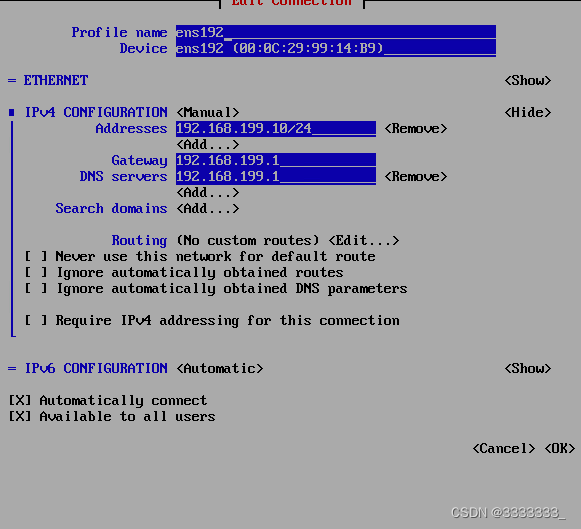Show the ETHERNET section

click(x=528, y=80)
